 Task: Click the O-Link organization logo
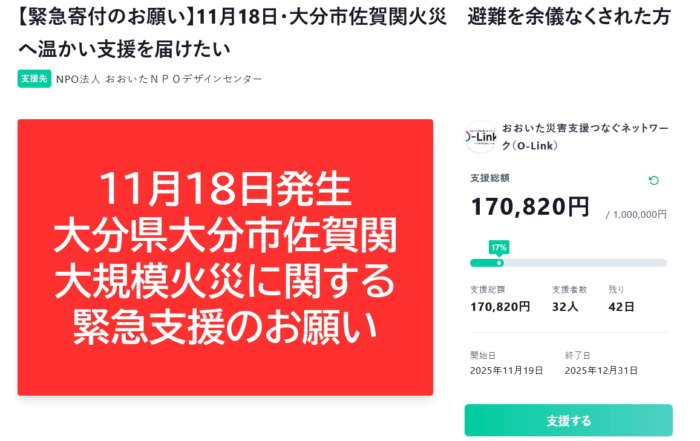480,137
